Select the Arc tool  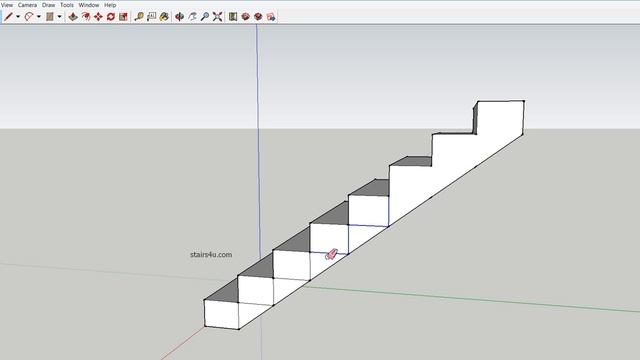[x=29, y=17]
